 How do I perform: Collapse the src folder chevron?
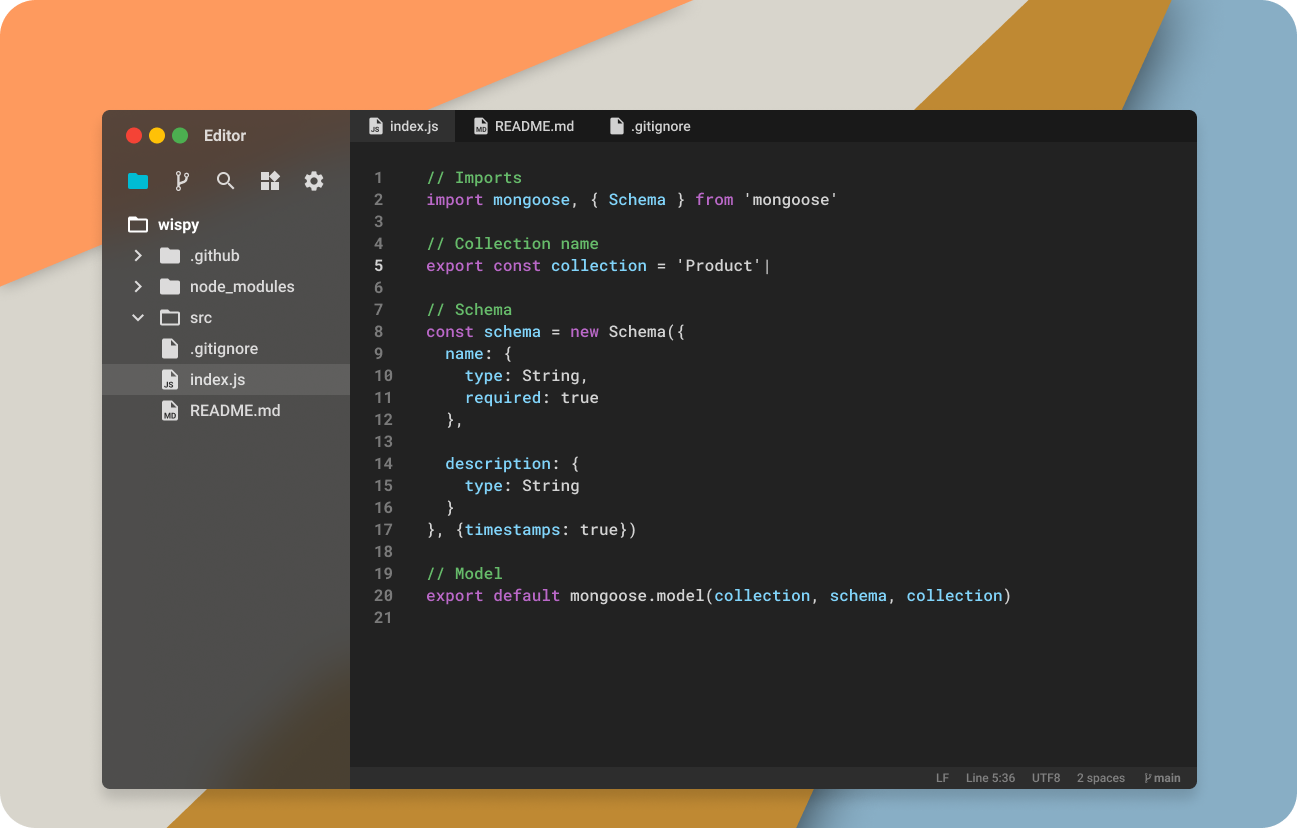(x=138, y=318)
